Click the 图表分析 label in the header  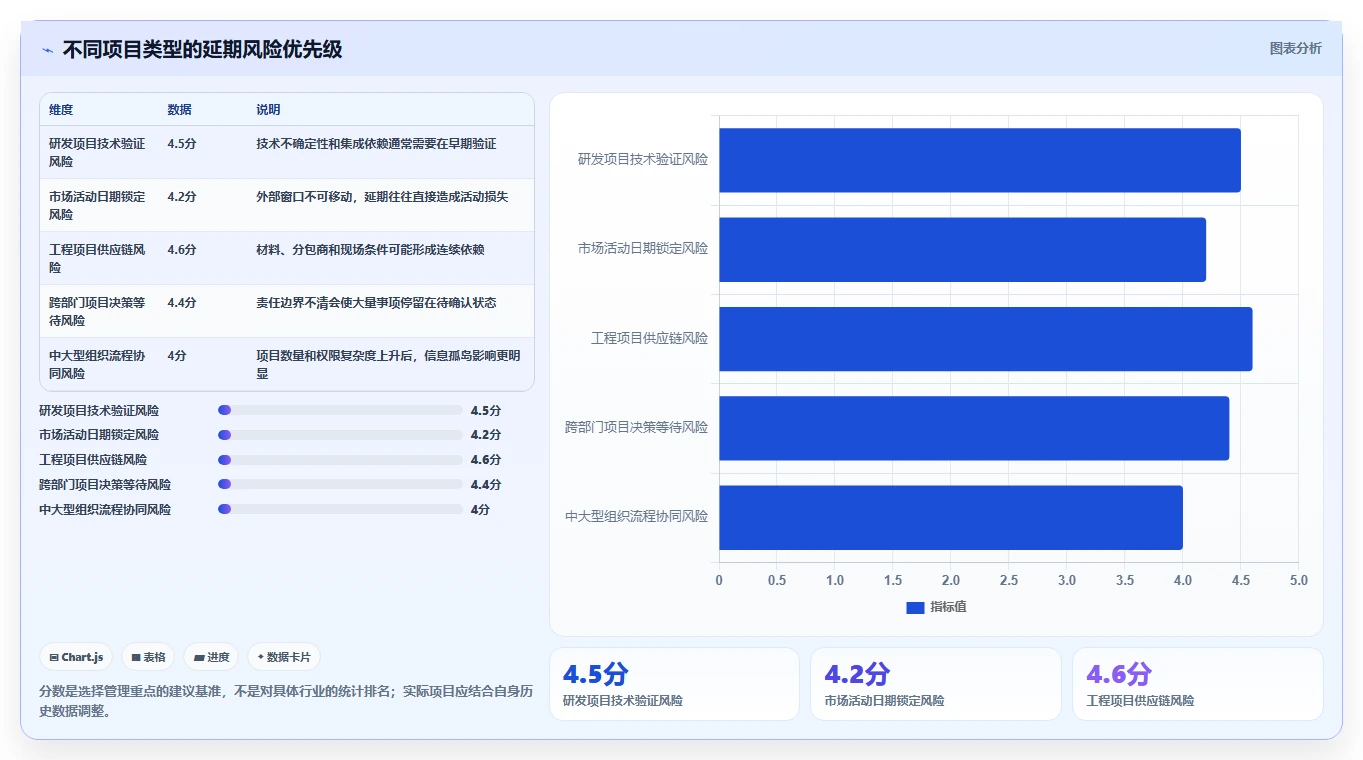click(1295, 48)
